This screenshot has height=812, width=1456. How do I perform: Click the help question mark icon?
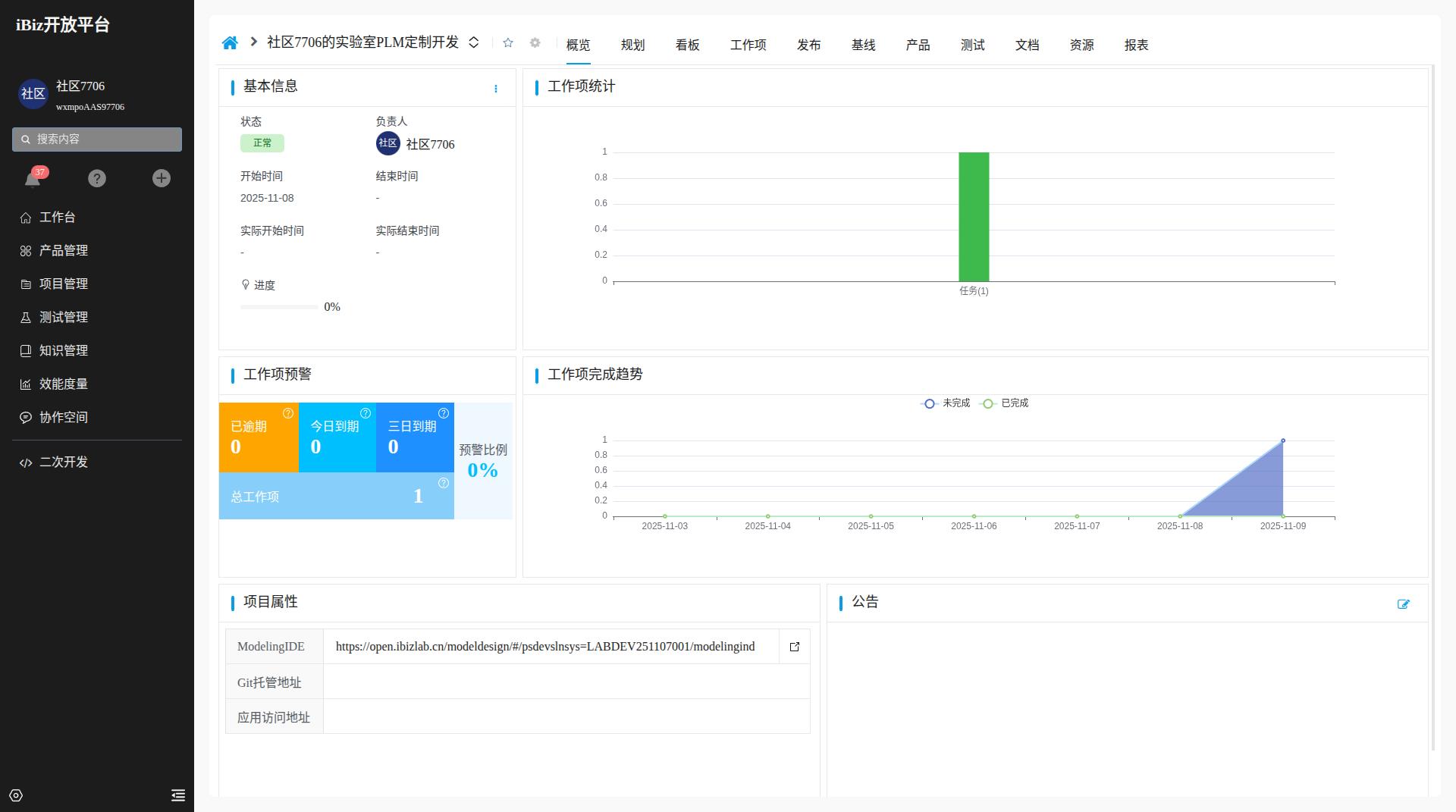pos(97,179)
